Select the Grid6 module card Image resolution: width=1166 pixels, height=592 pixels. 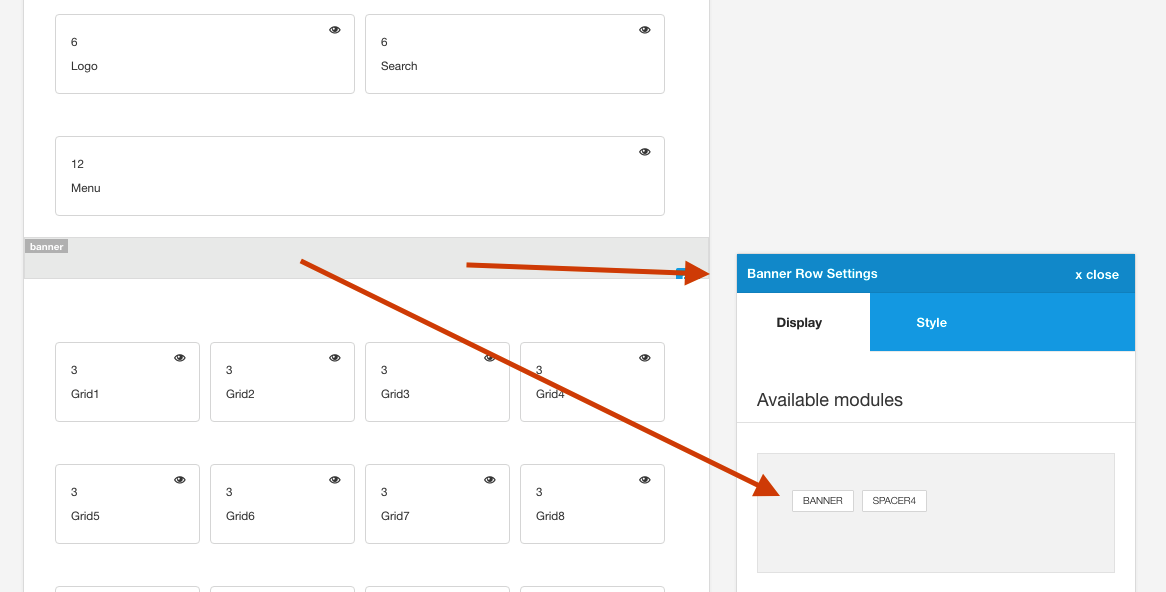pyautogui.click(x=283, y=503)
